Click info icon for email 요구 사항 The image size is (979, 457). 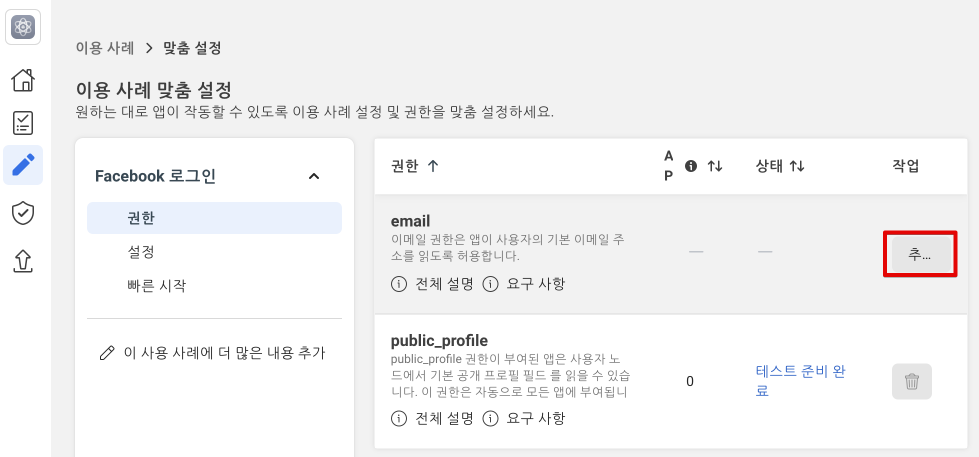(490, 285)
